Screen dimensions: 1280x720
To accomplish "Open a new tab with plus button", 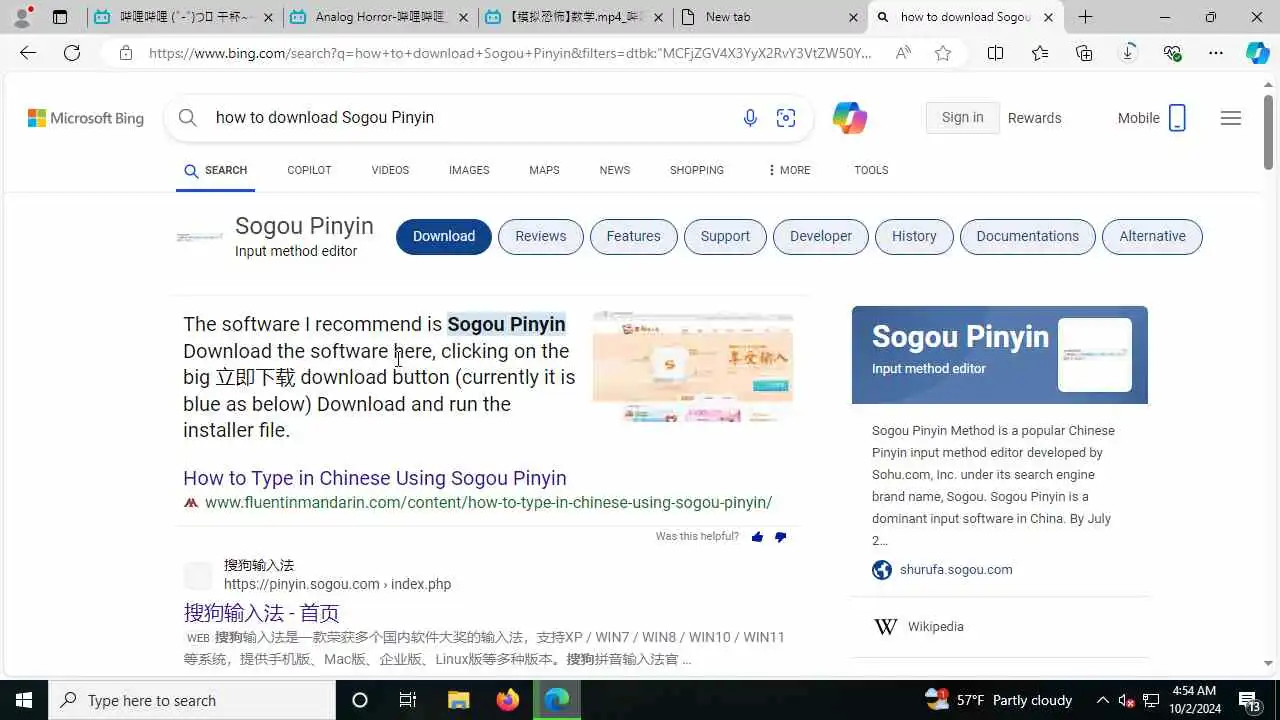I will (1086, 17).
